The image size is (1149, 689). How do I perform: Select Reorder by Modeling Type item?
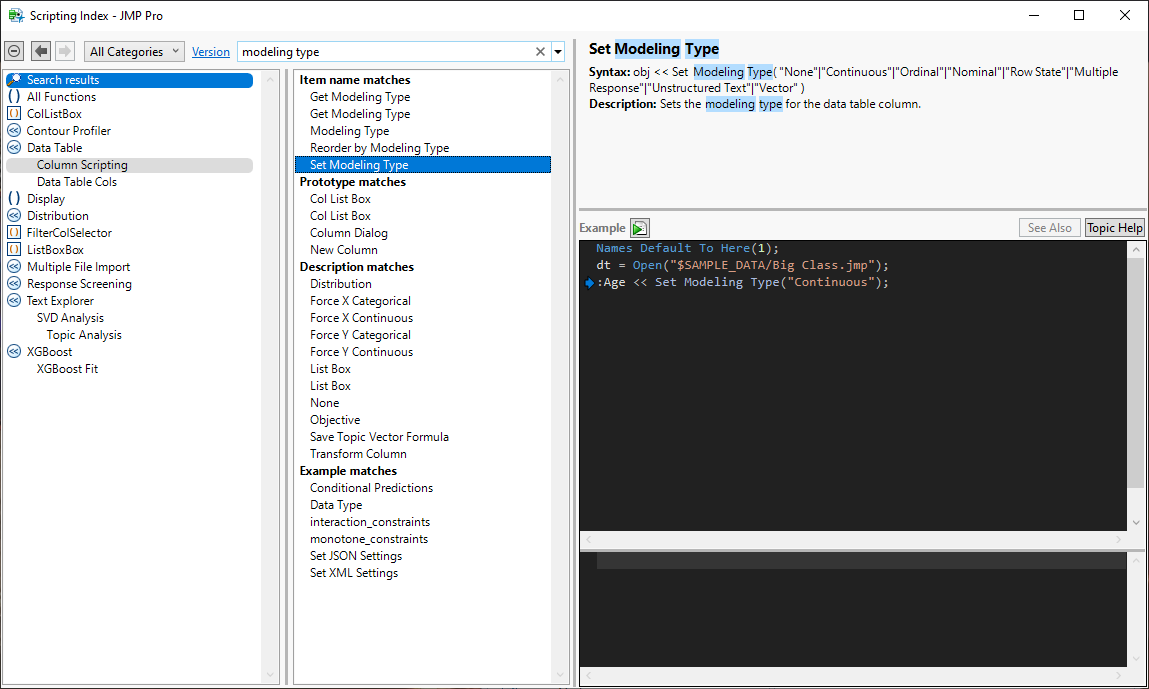(x=379, y=148)
